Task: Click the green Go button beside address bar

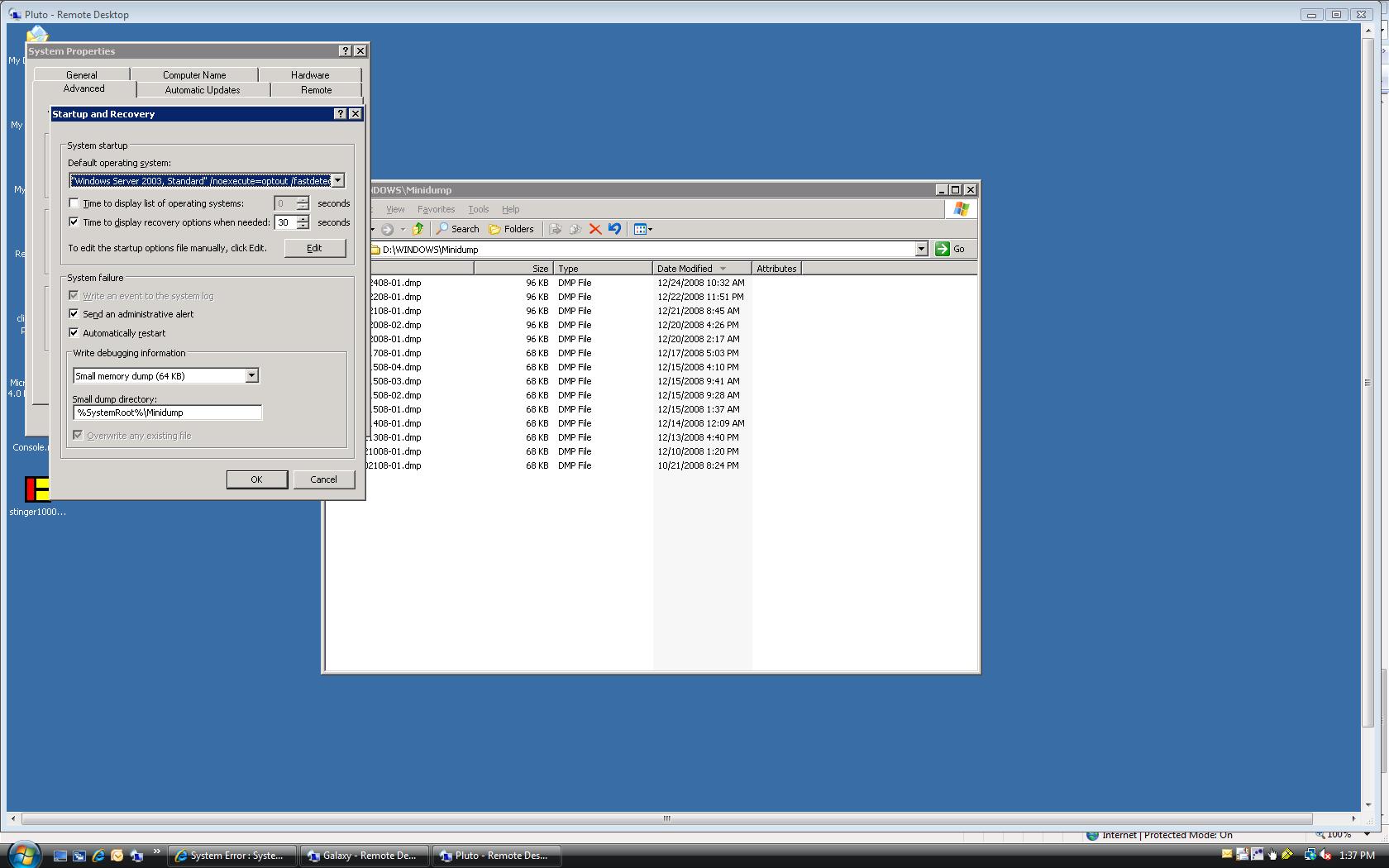Action: click(x=950, y=249)
